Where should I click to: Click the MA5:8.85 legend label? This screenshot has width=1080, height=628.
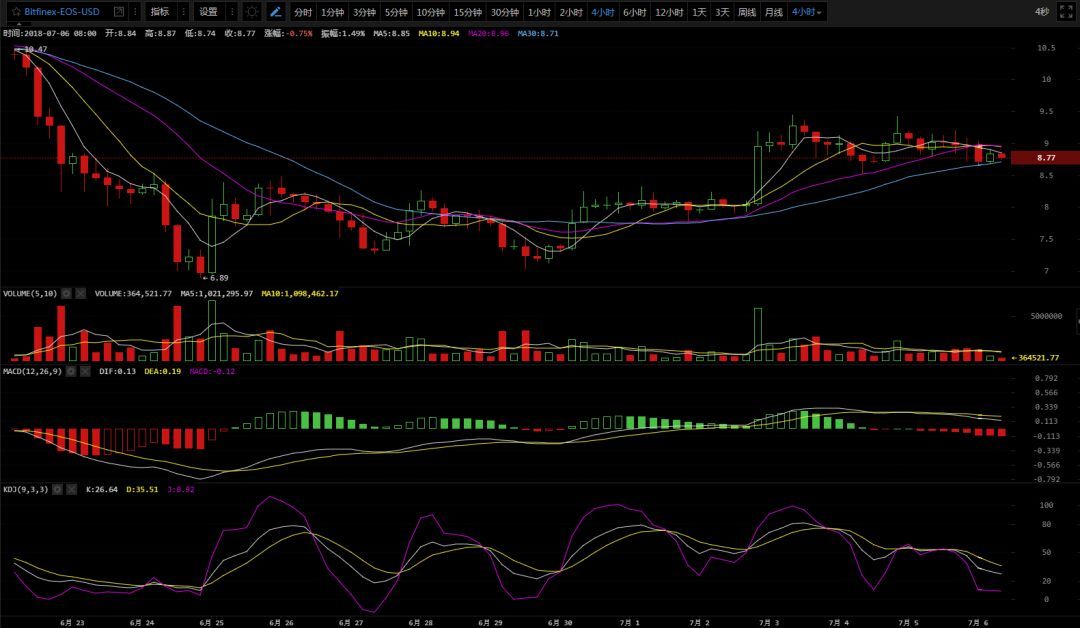click(391, 33)
